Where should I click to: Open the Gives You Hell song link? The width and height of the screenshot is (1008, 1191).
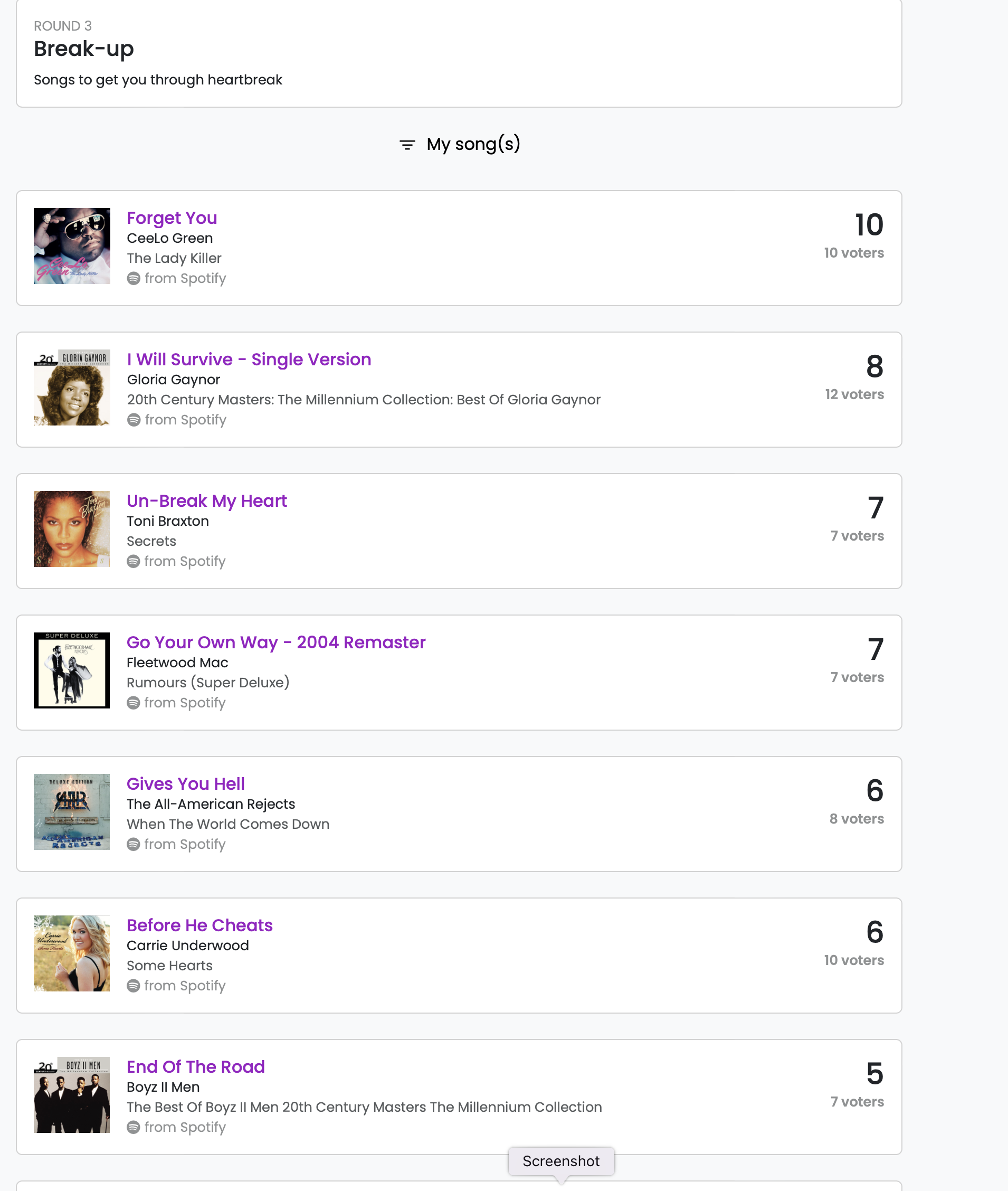pyautogui.click(x=186, y=783)
